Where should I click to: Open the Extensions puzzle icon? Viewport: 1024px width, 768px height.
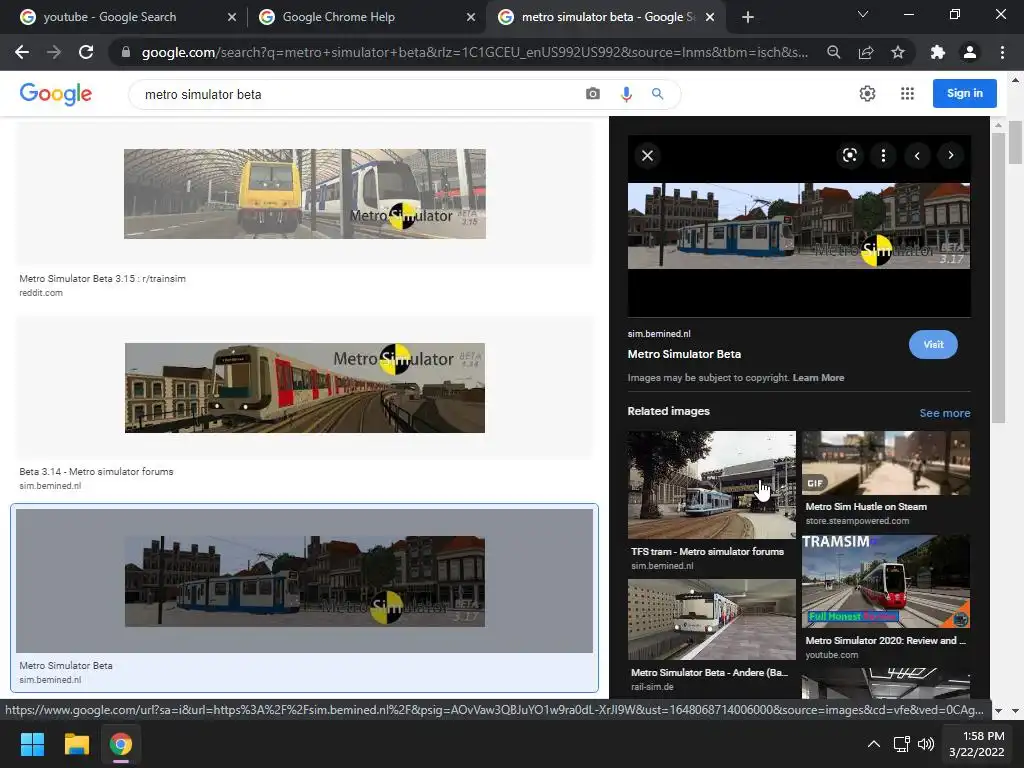point(938,52)
